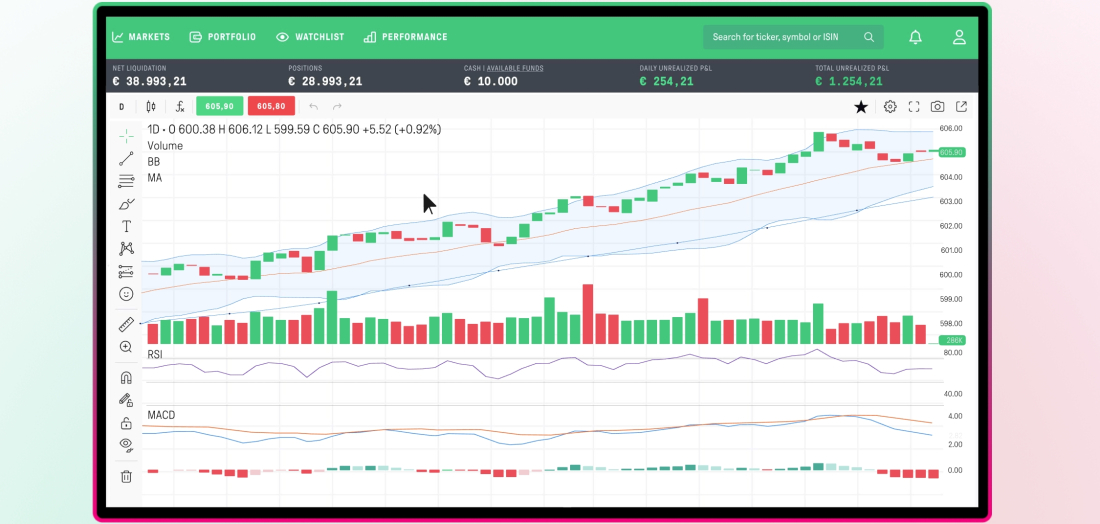Select the crosshair cursor tool
The width and height of the screenshot is (1100, 524).
126,135
